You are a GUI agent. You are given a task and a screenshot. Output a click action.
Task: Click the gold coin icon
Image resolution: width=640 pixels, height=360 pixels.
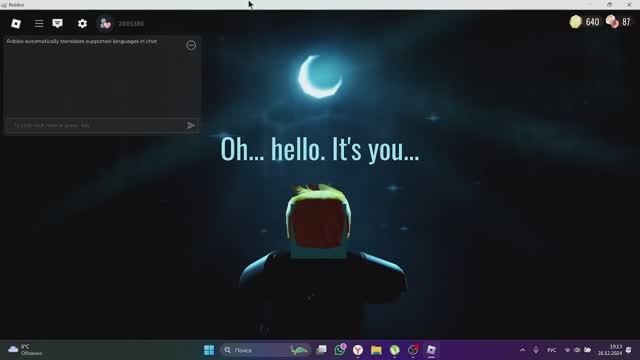(576, 22)
